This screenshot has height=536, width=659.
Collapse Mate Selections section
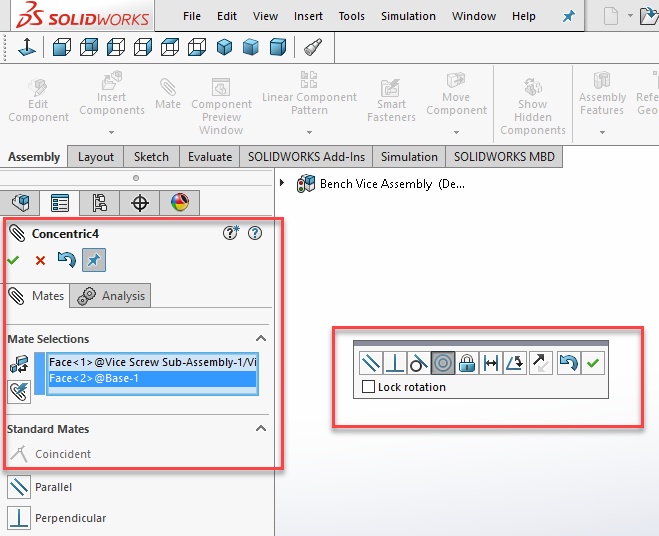tap(261, 338)
